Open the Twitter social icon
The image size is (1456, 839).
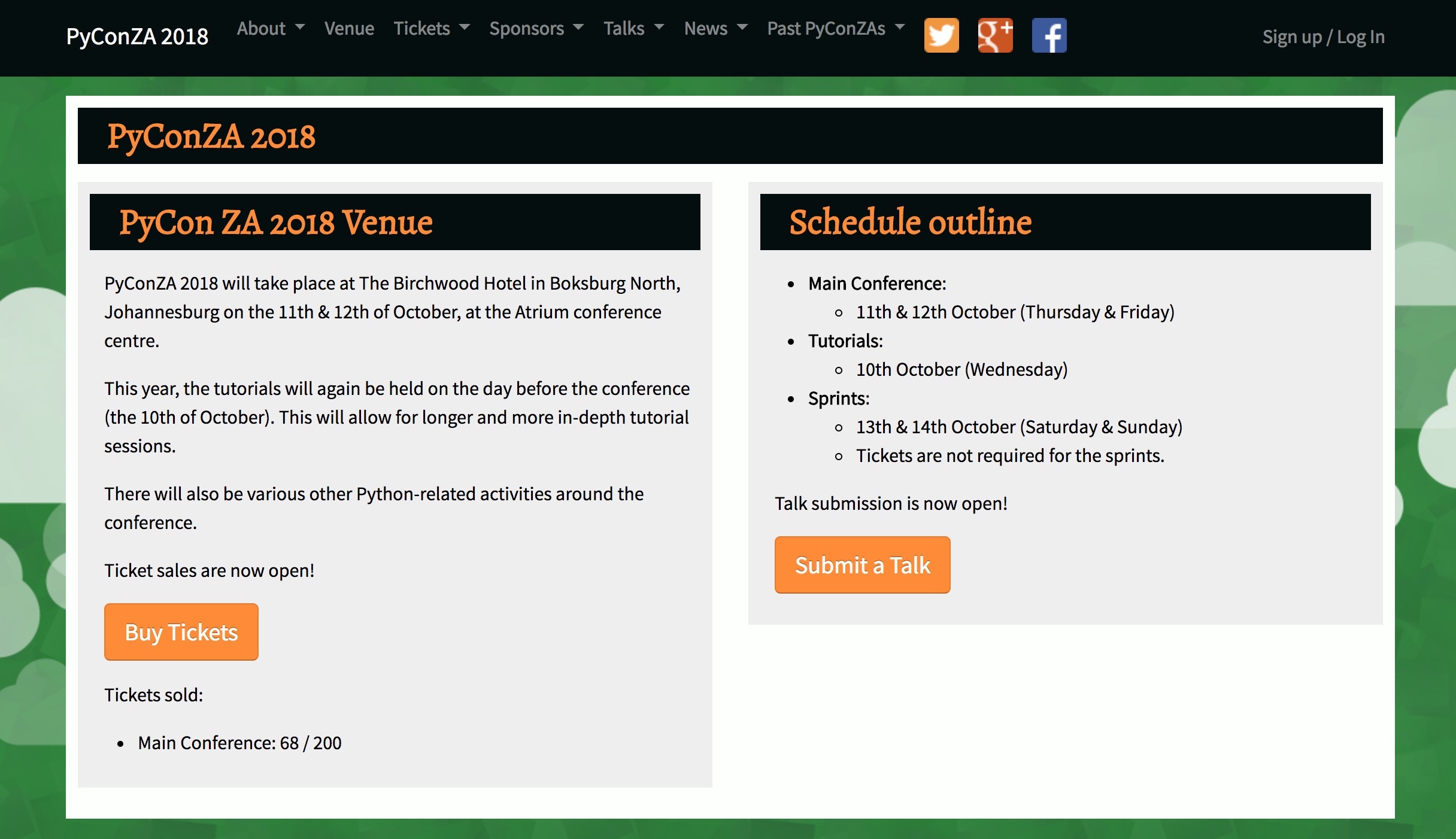tap(941, 36)
